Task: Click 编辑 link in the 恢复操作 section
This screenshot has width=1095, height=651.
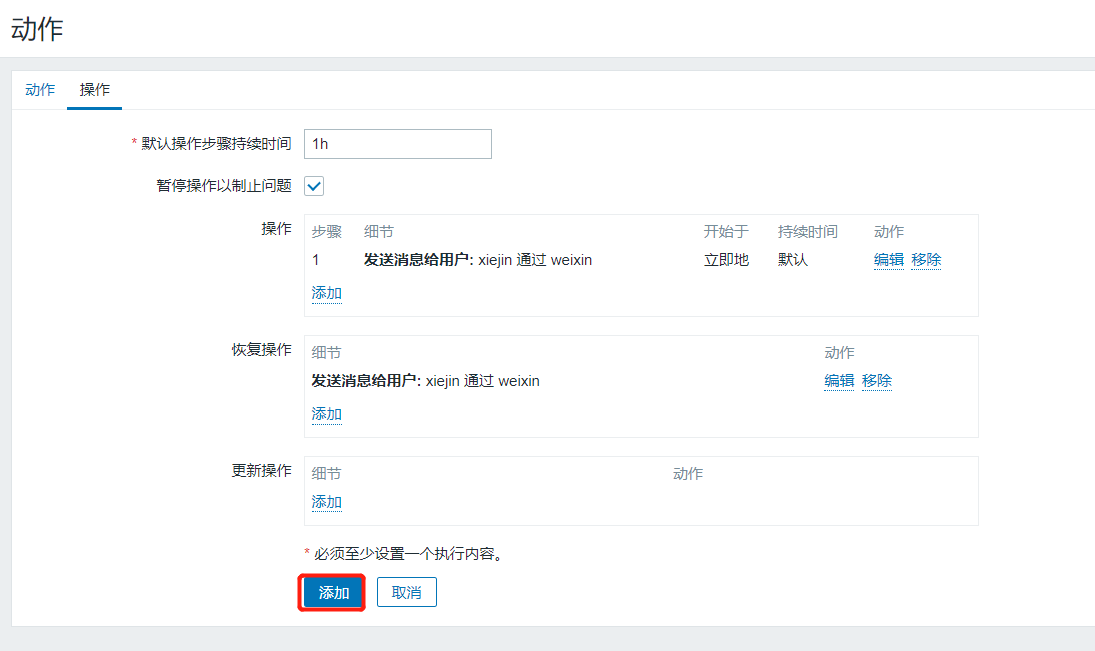Action: click(839, 381)
